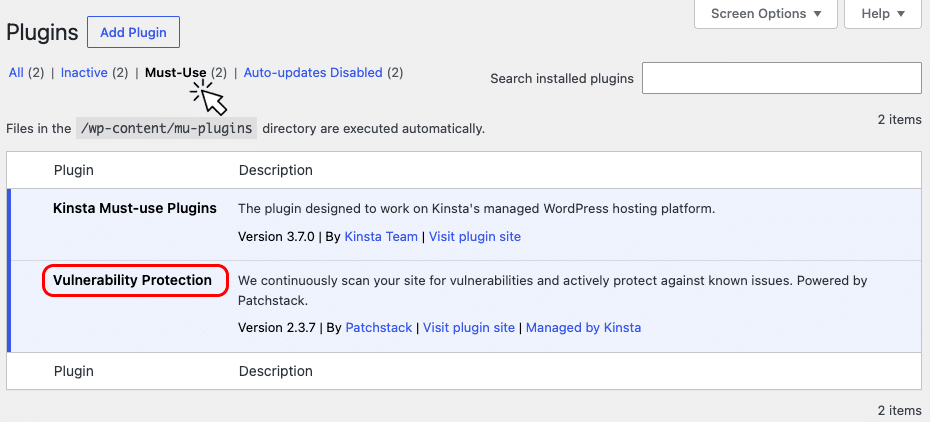
Task: Open the Kinsta Team author link
Action: [381, 236]
